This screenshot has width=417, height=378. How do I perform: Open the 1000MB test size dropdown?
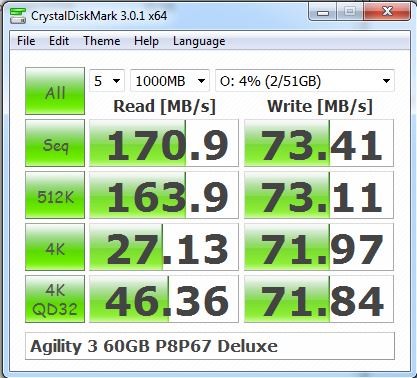point(170,81)
